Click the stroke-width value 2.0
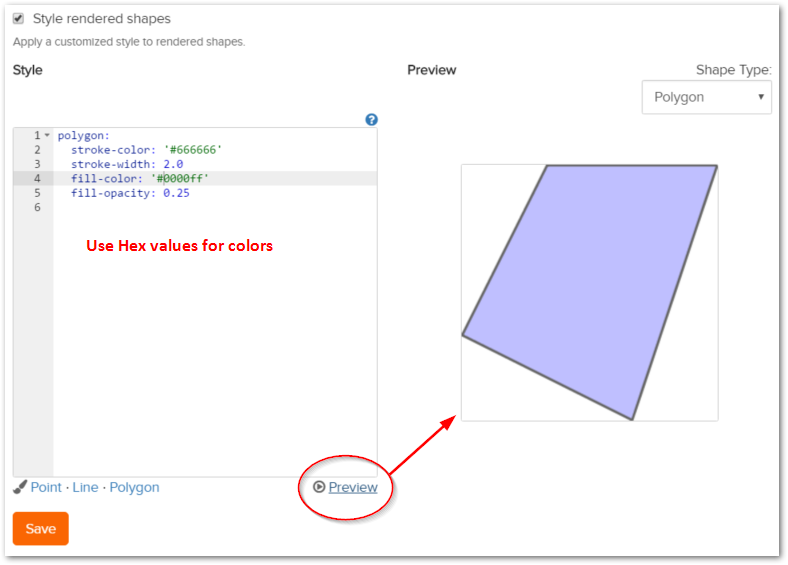This screenshot has height=565, width=788. tap(173, 164)
